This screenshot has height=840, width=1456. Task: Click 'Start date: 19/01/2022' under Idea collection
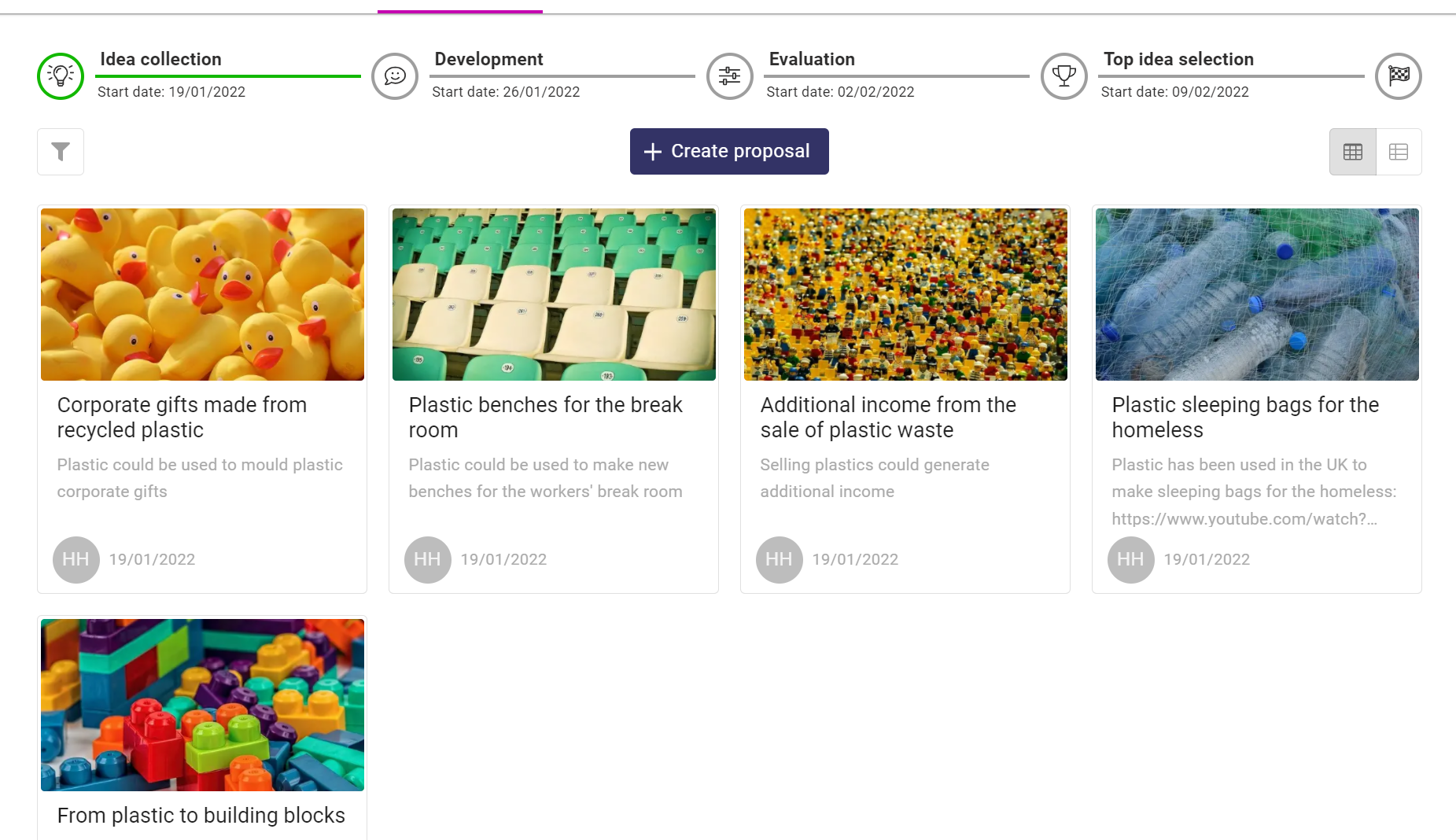point(171,92)
